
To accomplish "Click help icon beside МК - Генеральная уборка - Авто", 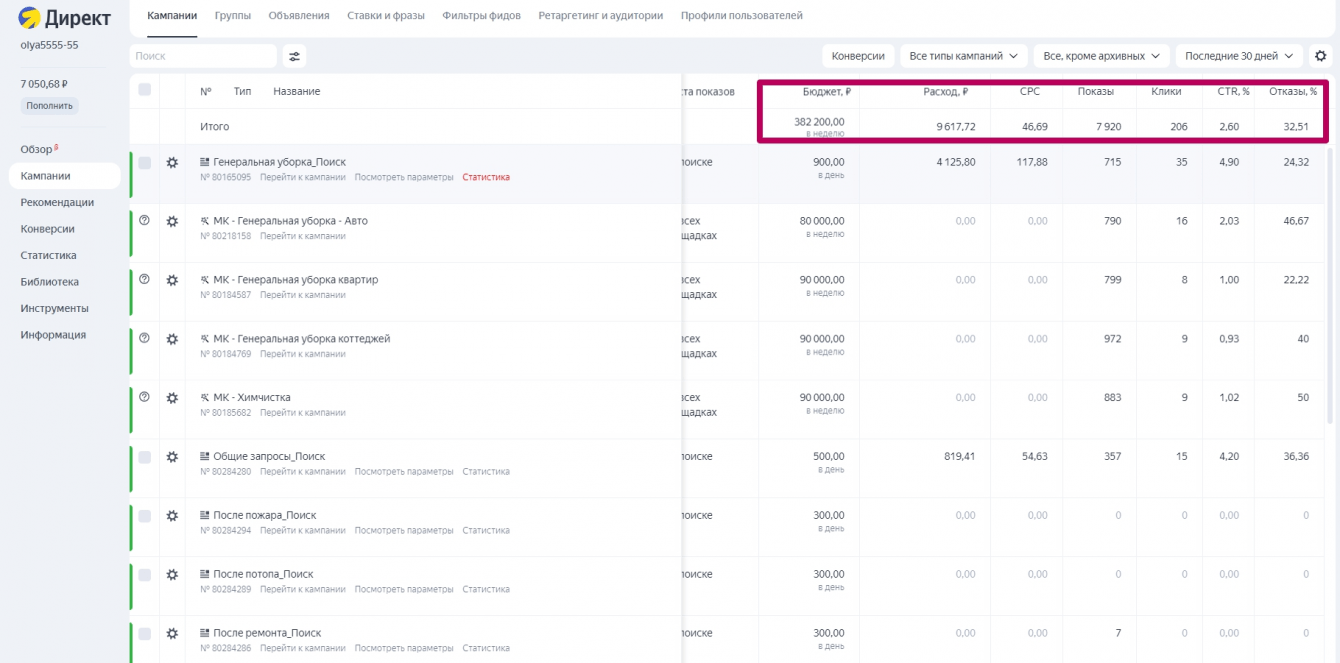I will [x=144, y=221].
